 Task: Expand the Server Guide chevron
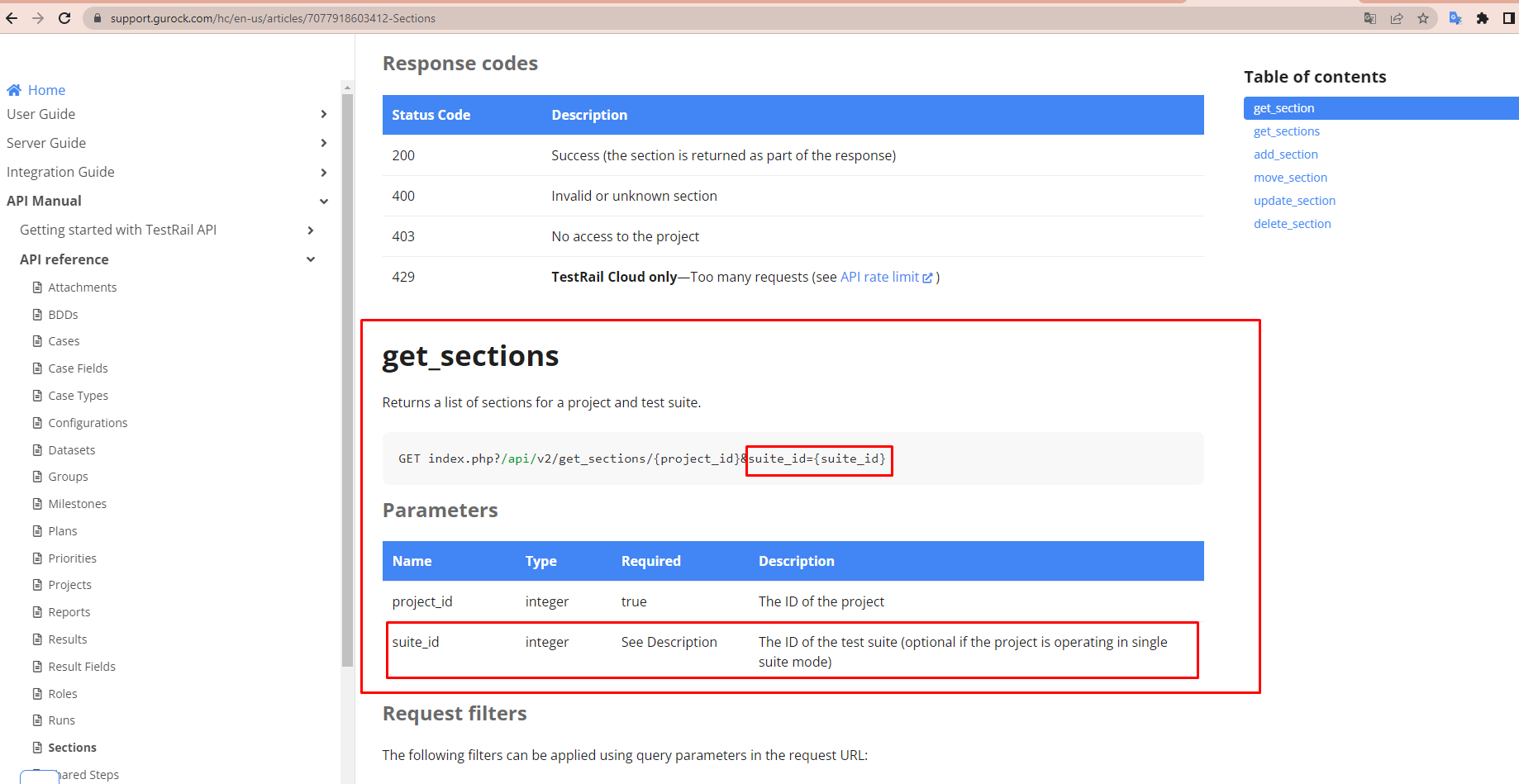(x=323, y=143)
